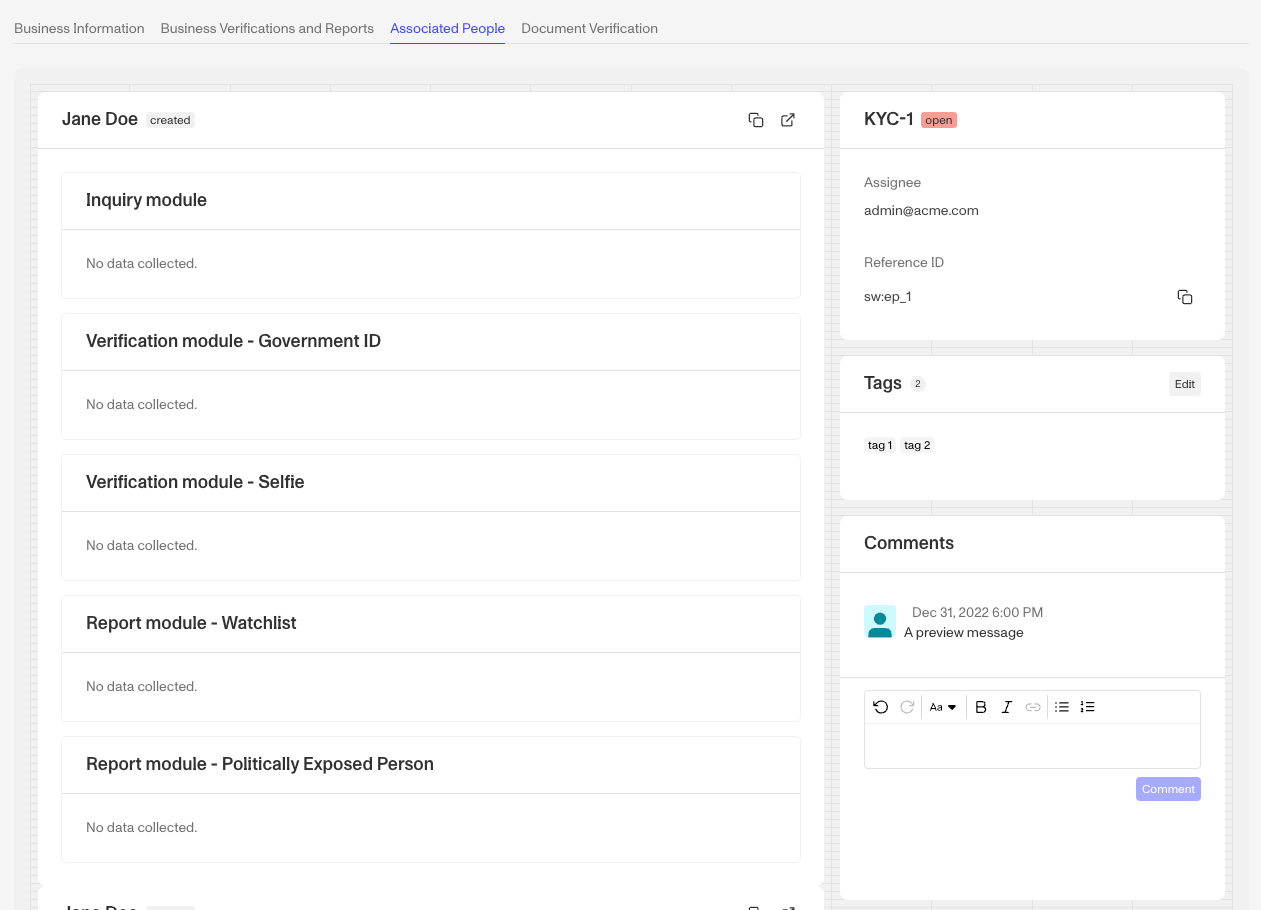Submit with the Comment button
This screenshot has height=910, width=1261.
[1168, 789]
